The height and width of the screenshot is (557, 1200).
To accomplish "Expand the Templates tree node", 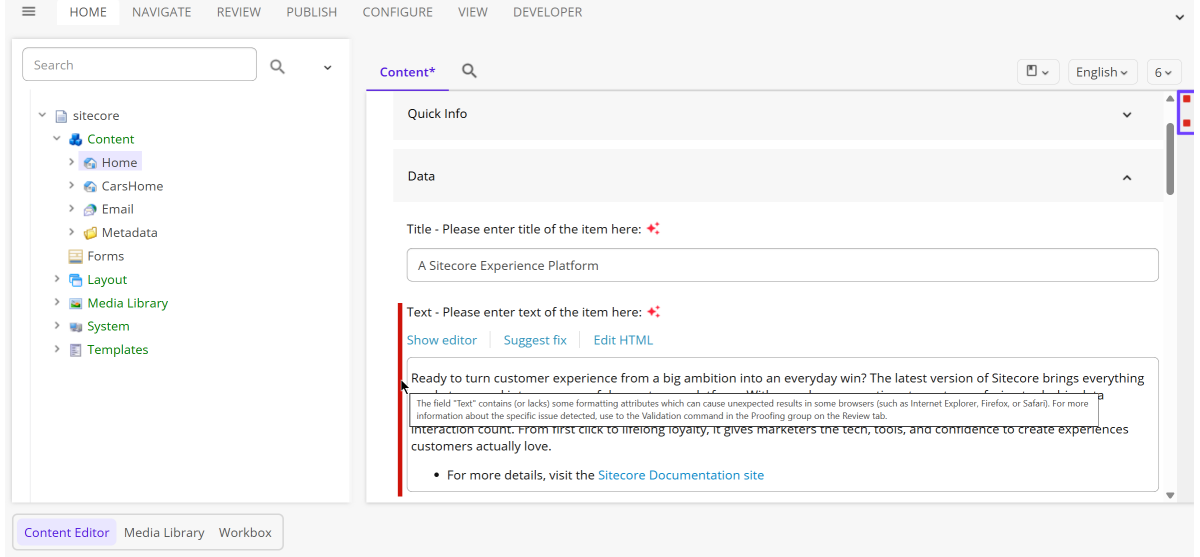I will pos(57,349).
